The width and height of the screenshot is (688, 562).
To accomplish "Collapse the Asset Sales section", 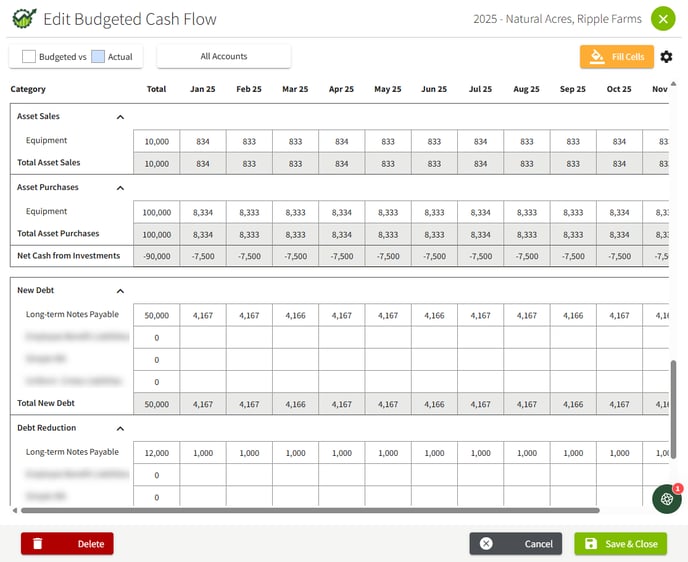I will pos(120,117).
